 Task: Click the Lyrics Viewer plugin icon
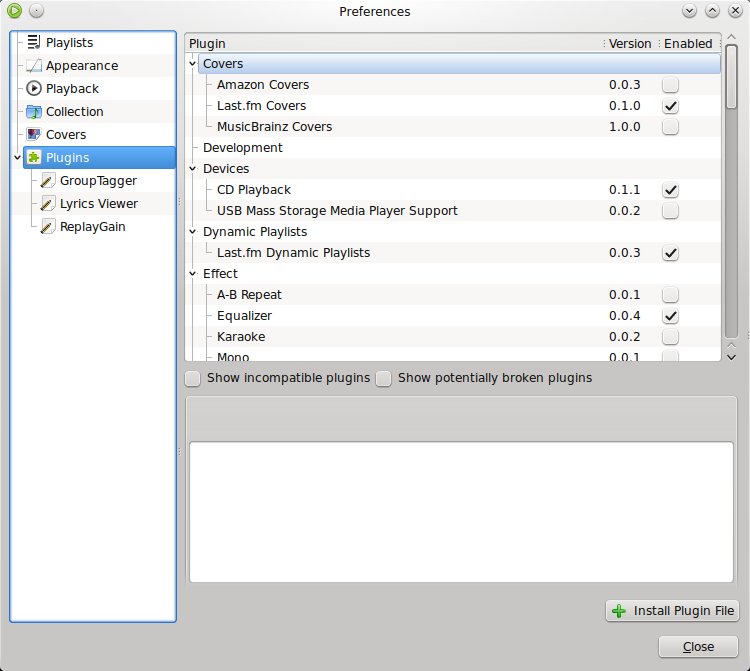click(48, 204)
